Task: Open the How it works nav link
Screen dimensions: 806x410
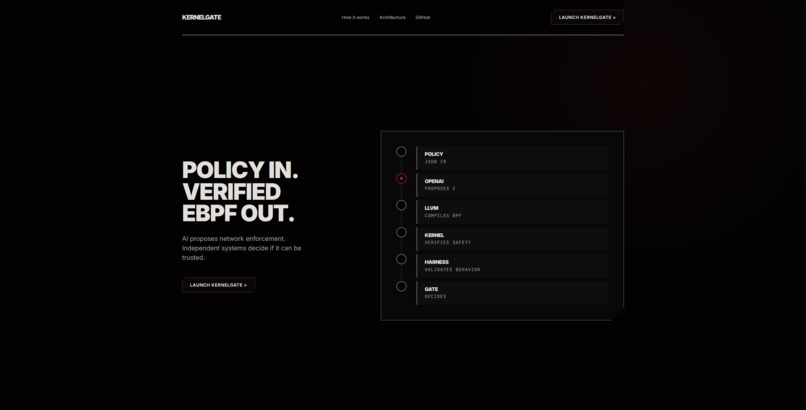Action: pos(355,17)
